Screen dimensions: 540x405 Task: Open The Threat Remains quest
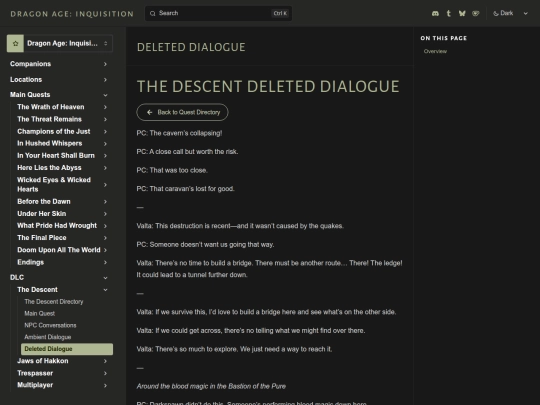tap(50, 119)
